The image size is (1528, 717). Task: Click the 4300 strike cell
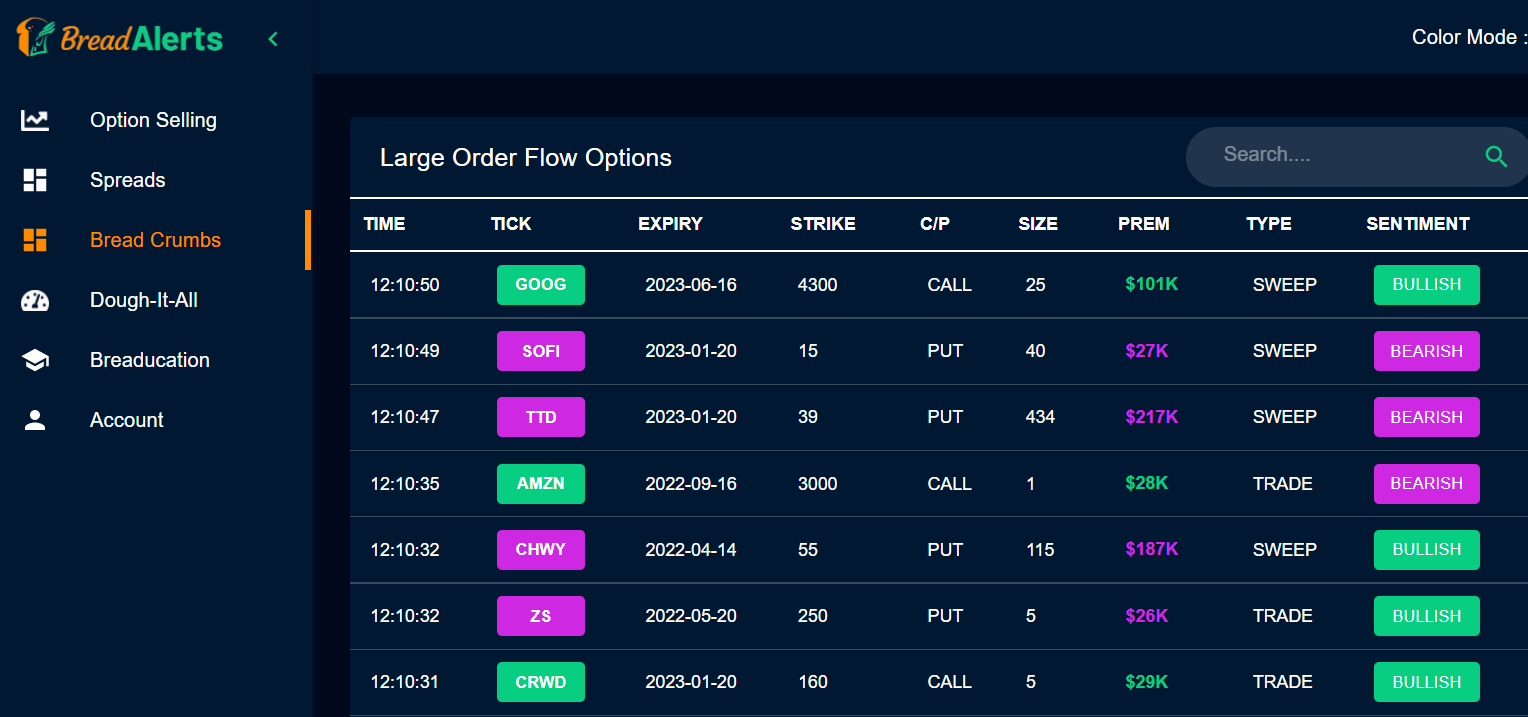(818, 285)
